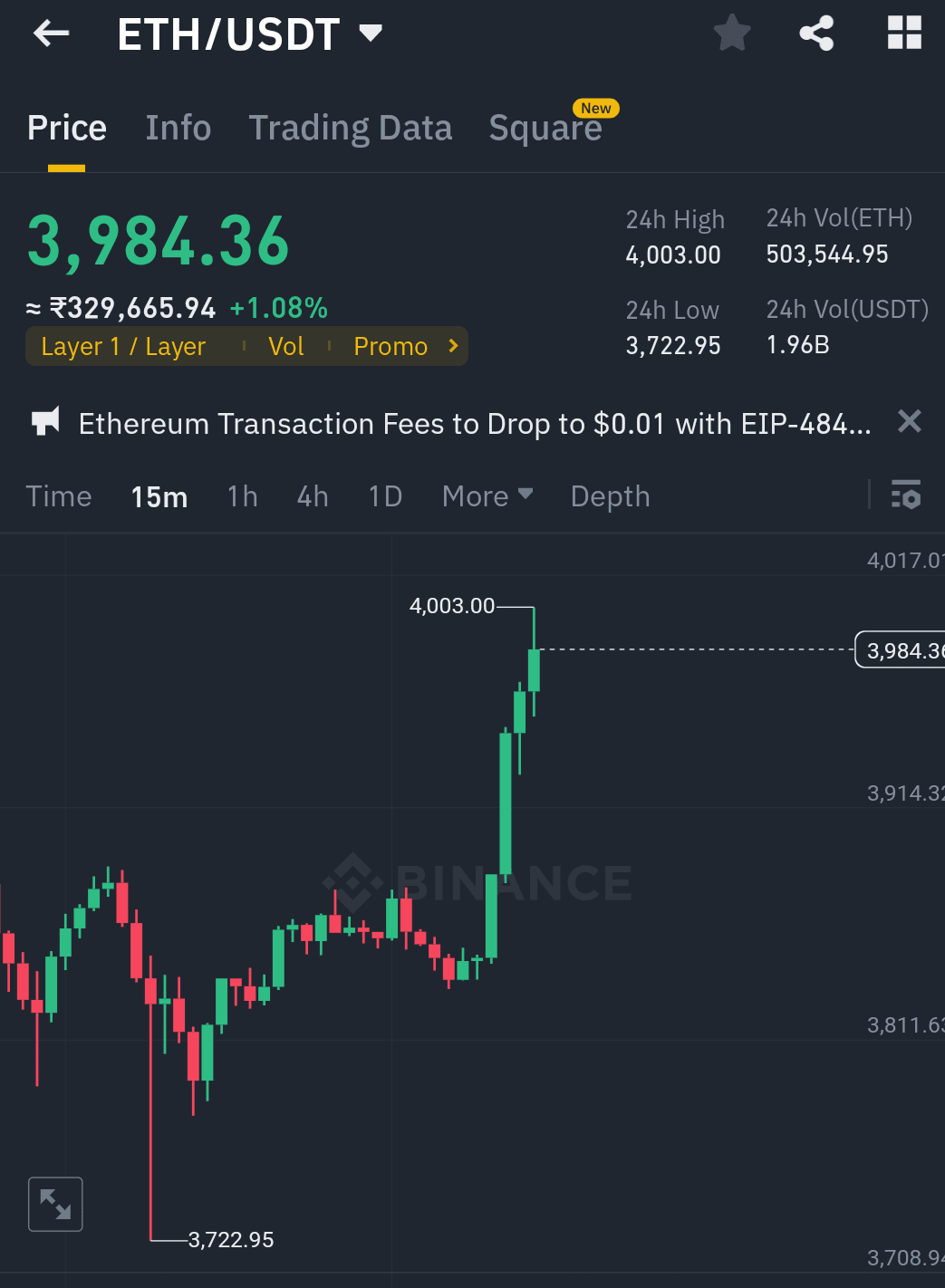This screenshot has width=945, height=1288.
Task: Open the share options icon
Action: point(815,33)
